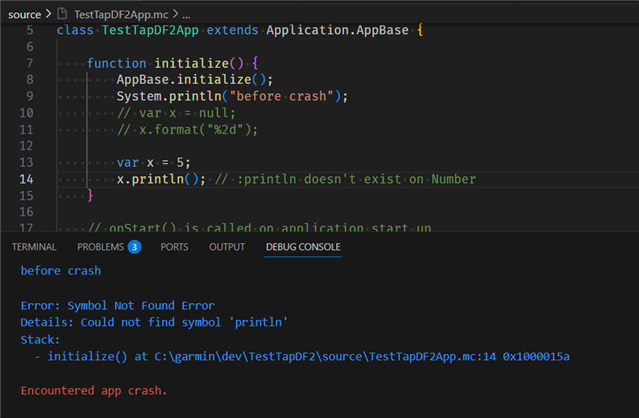Click the System.println "before crash" statement

tap(232, 96)
